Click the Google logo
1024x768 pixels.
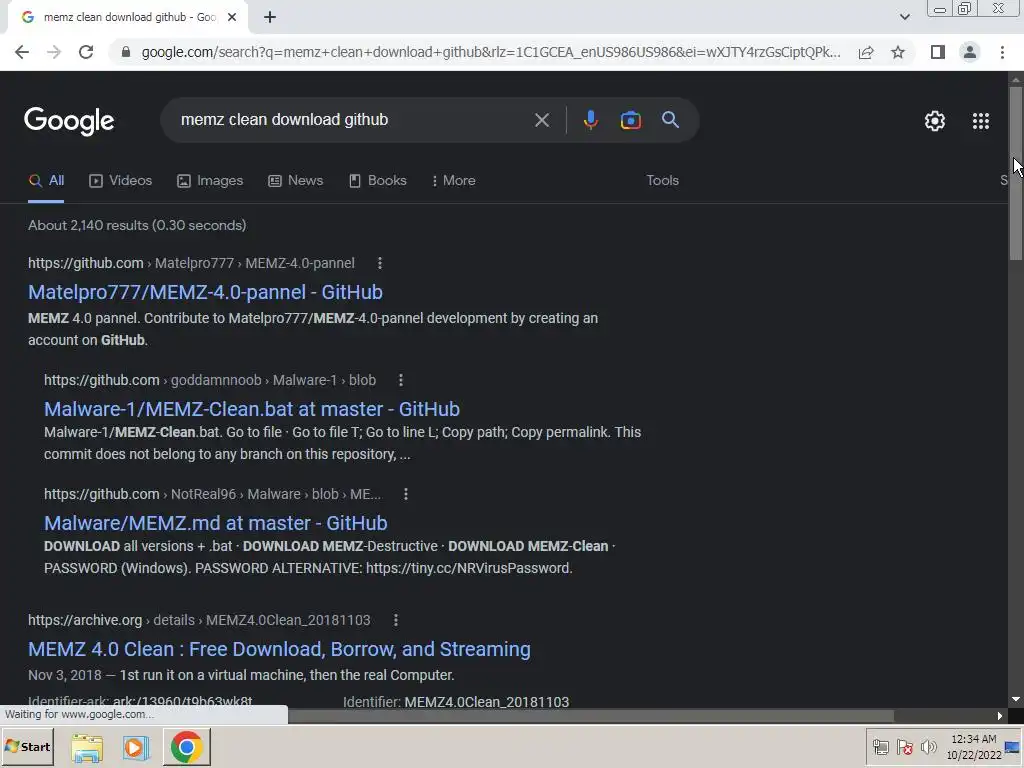[x=69, y=121]
